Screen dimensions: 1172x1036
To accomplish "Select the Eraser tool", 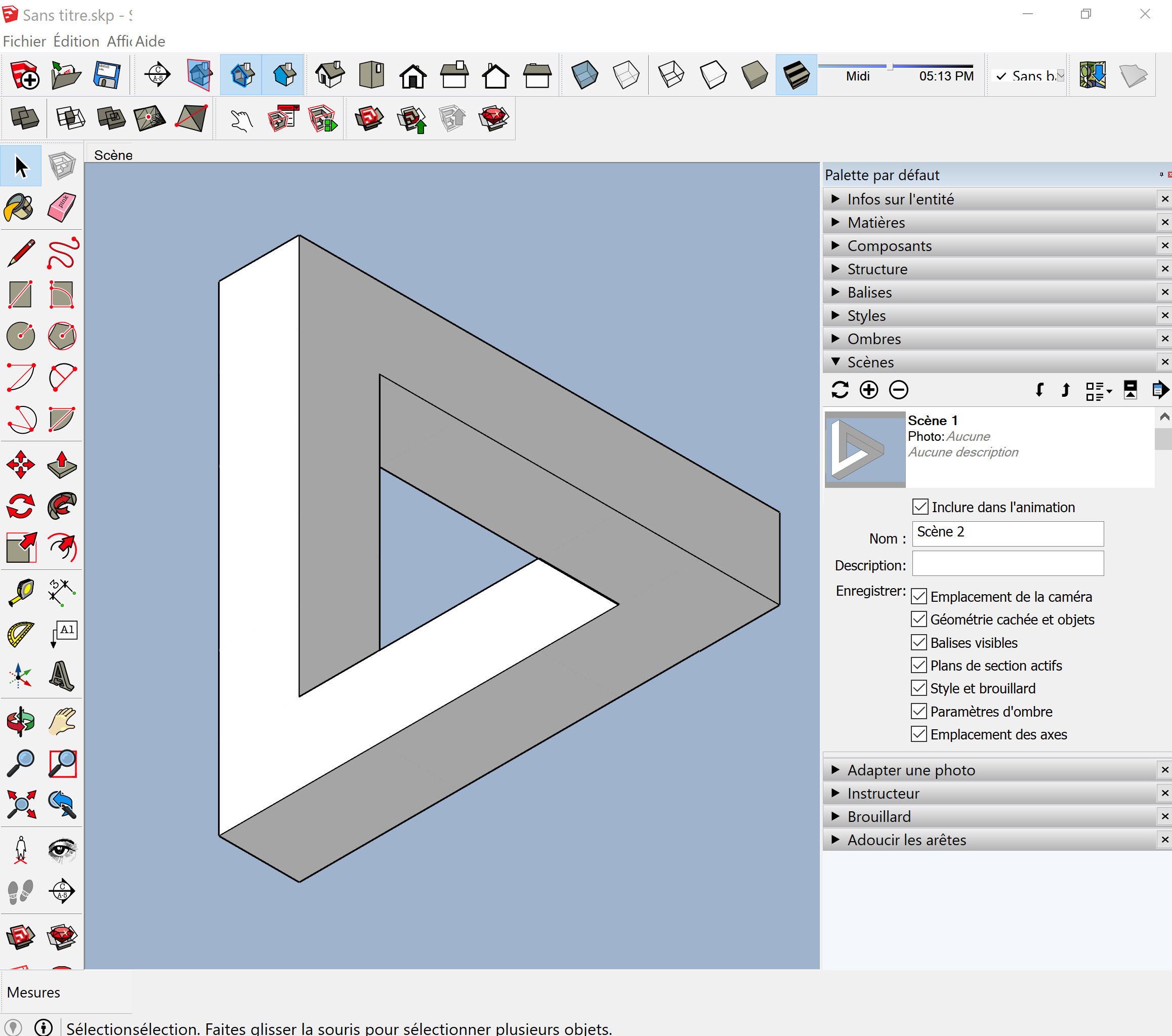I will click(62, 208).
